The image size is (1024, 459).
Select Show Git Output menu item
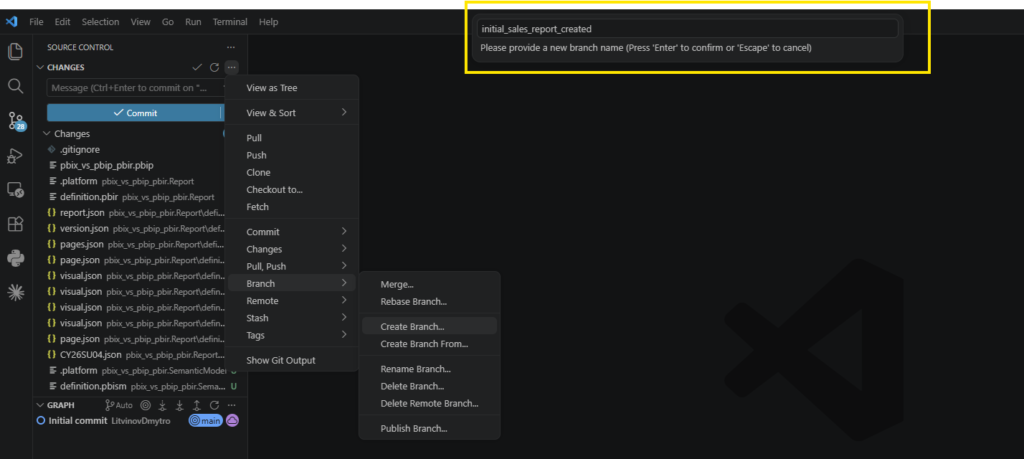(292, 360)
